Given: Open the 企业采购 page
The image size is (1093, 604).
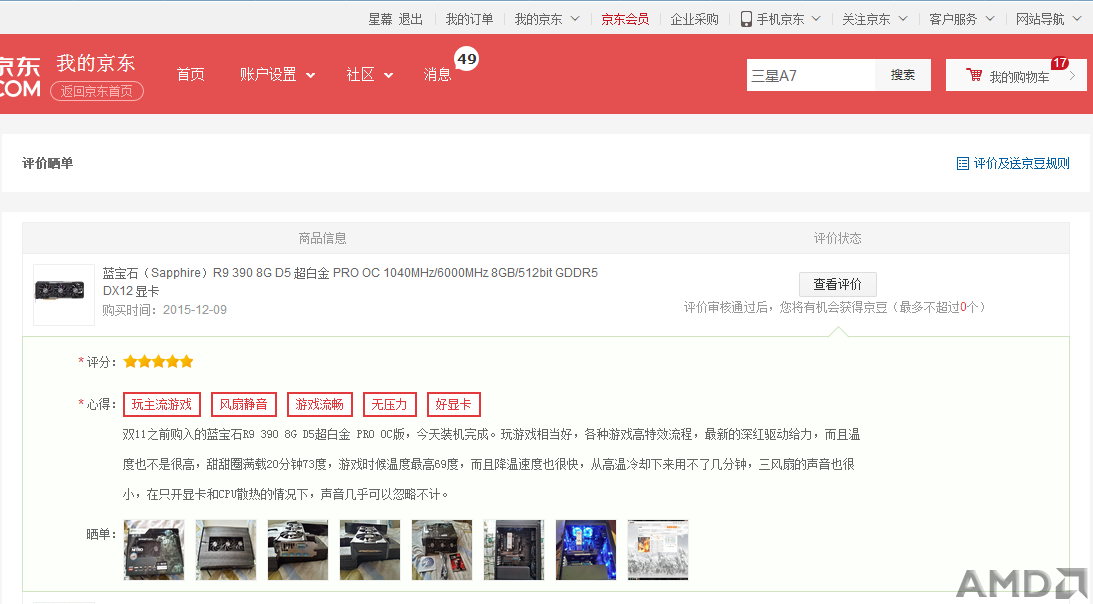Looking at the screenshot, I should [694, 20].
